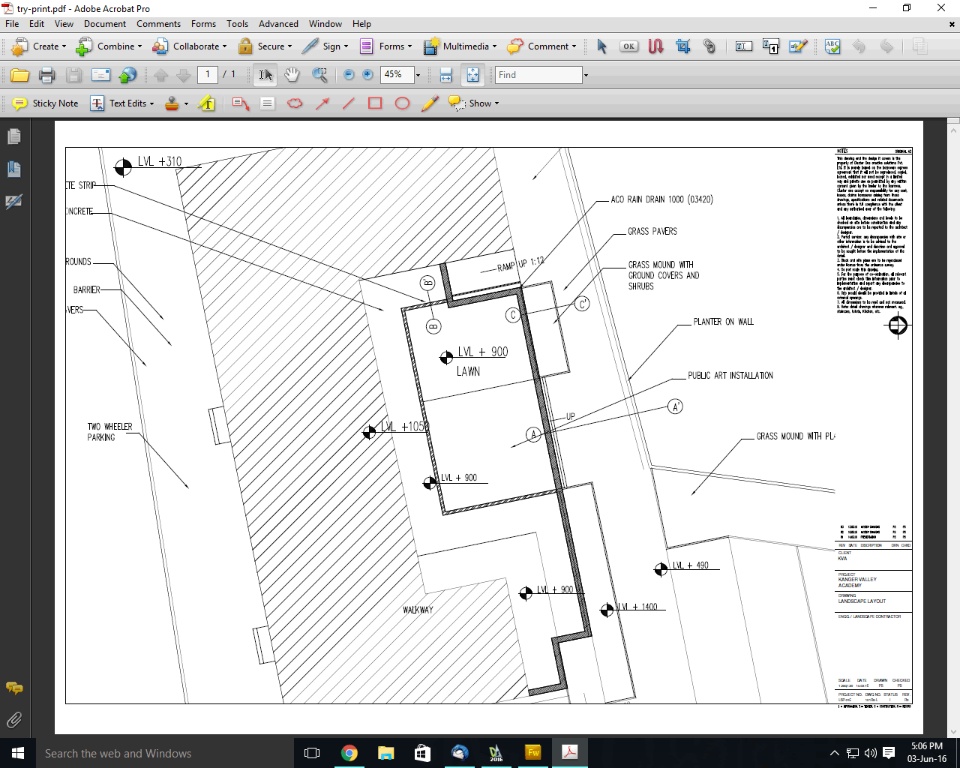960x768 pixels.
Task: Click the Find text field
Action: tap(538, 75)
